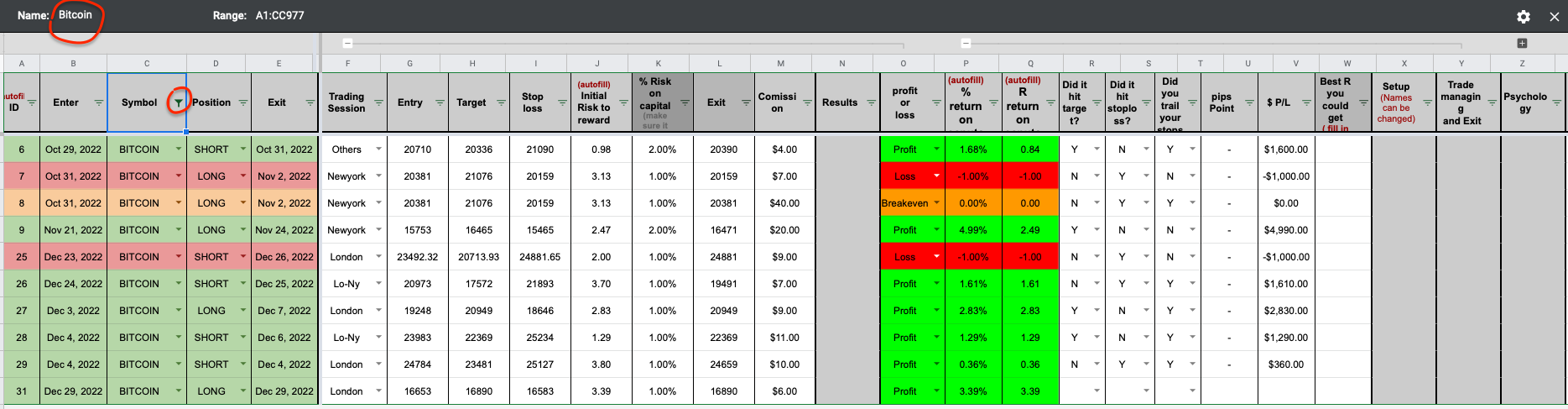Open filter for Trading Session column
Image resolution: width=1568 pixels, height=409 pixels.
378,102
